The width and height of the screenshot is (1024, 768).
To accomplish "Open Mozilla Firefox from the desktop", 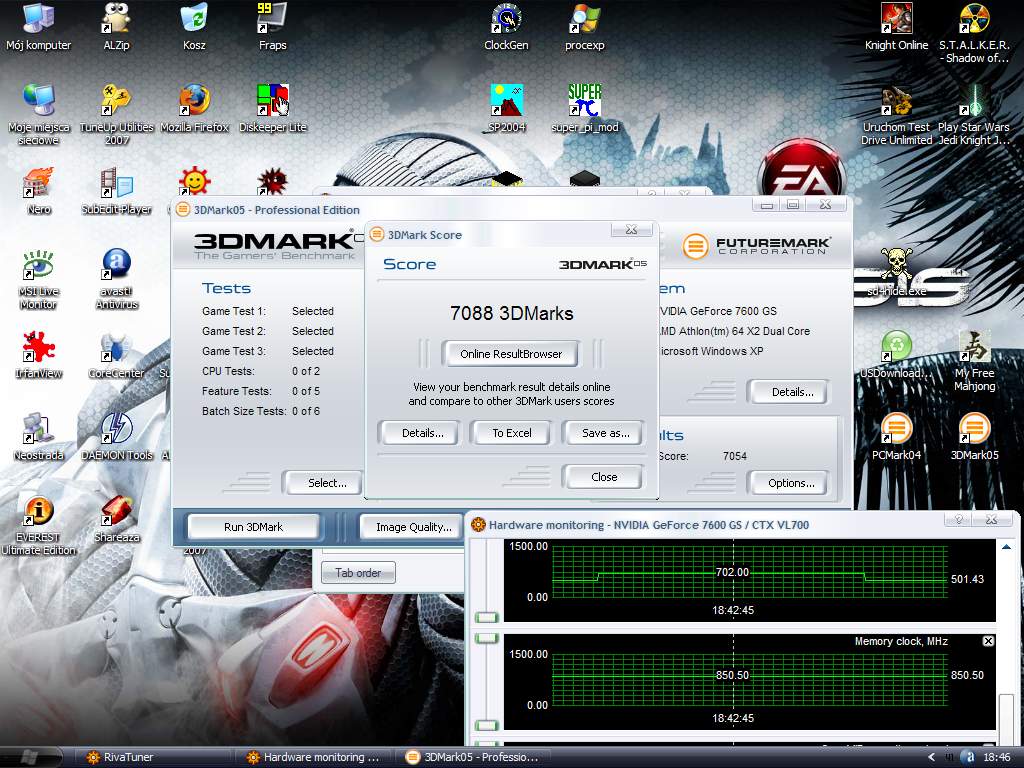I will tap(195, 110).
